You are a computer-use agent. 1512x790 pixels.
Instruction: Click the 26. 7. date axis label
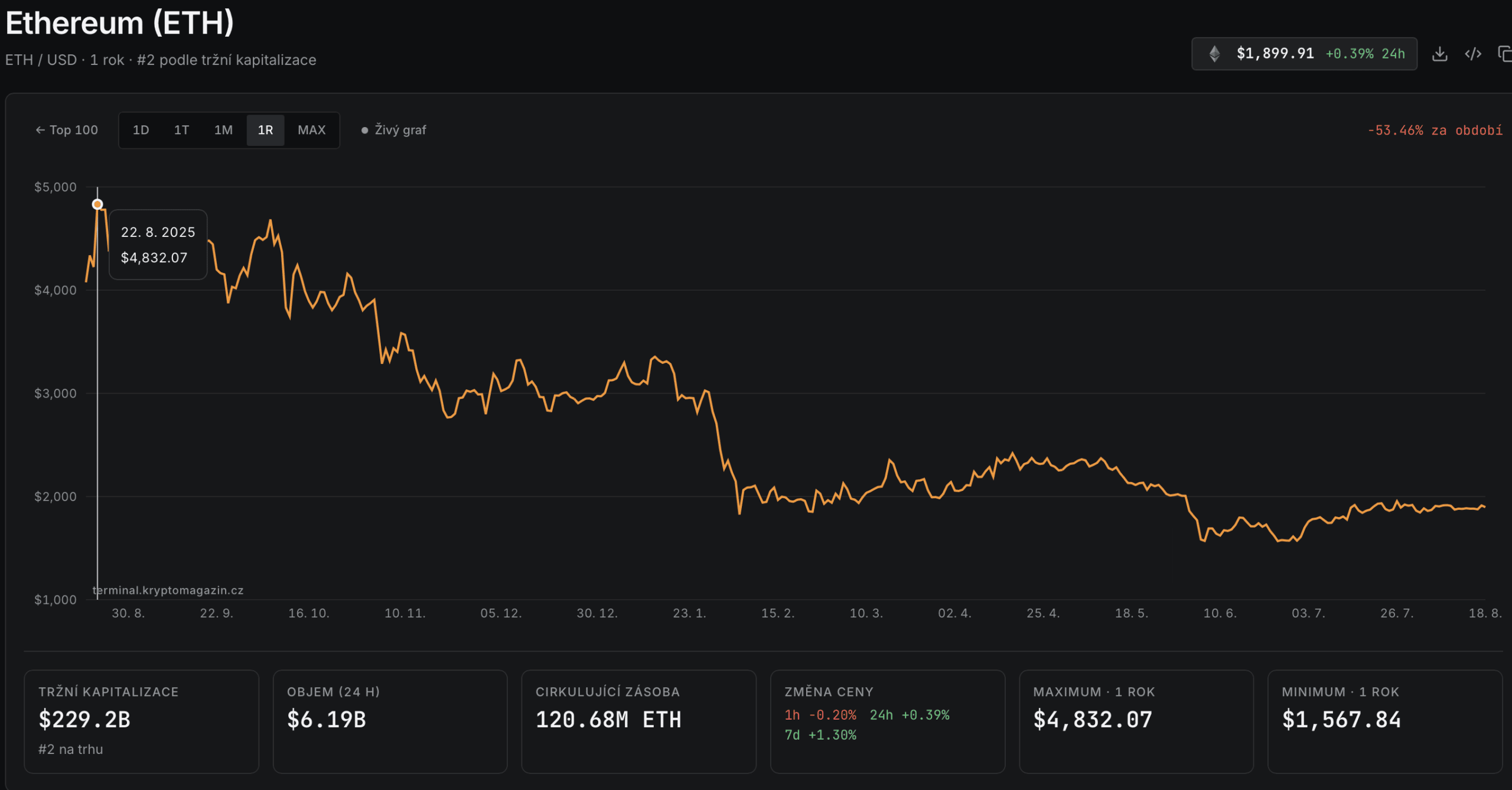(x=1397, y=613)
